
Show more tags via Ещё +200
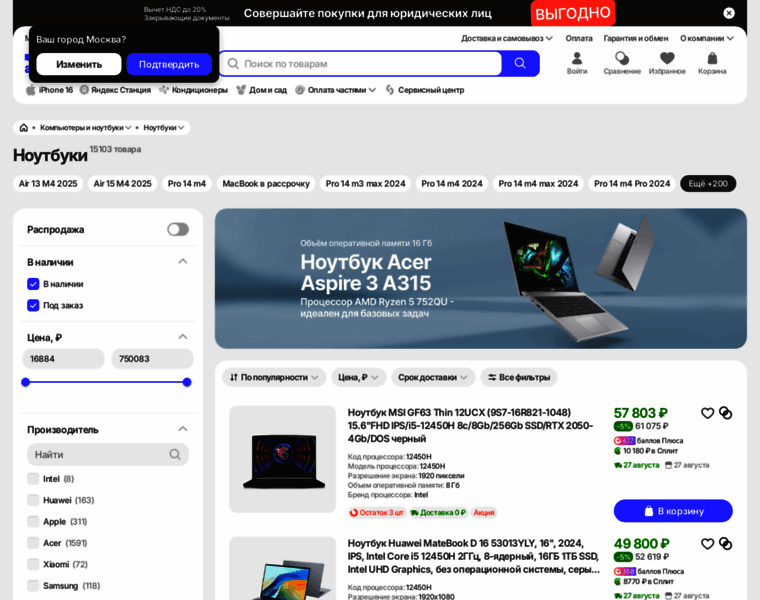click(x=708, y=184)
